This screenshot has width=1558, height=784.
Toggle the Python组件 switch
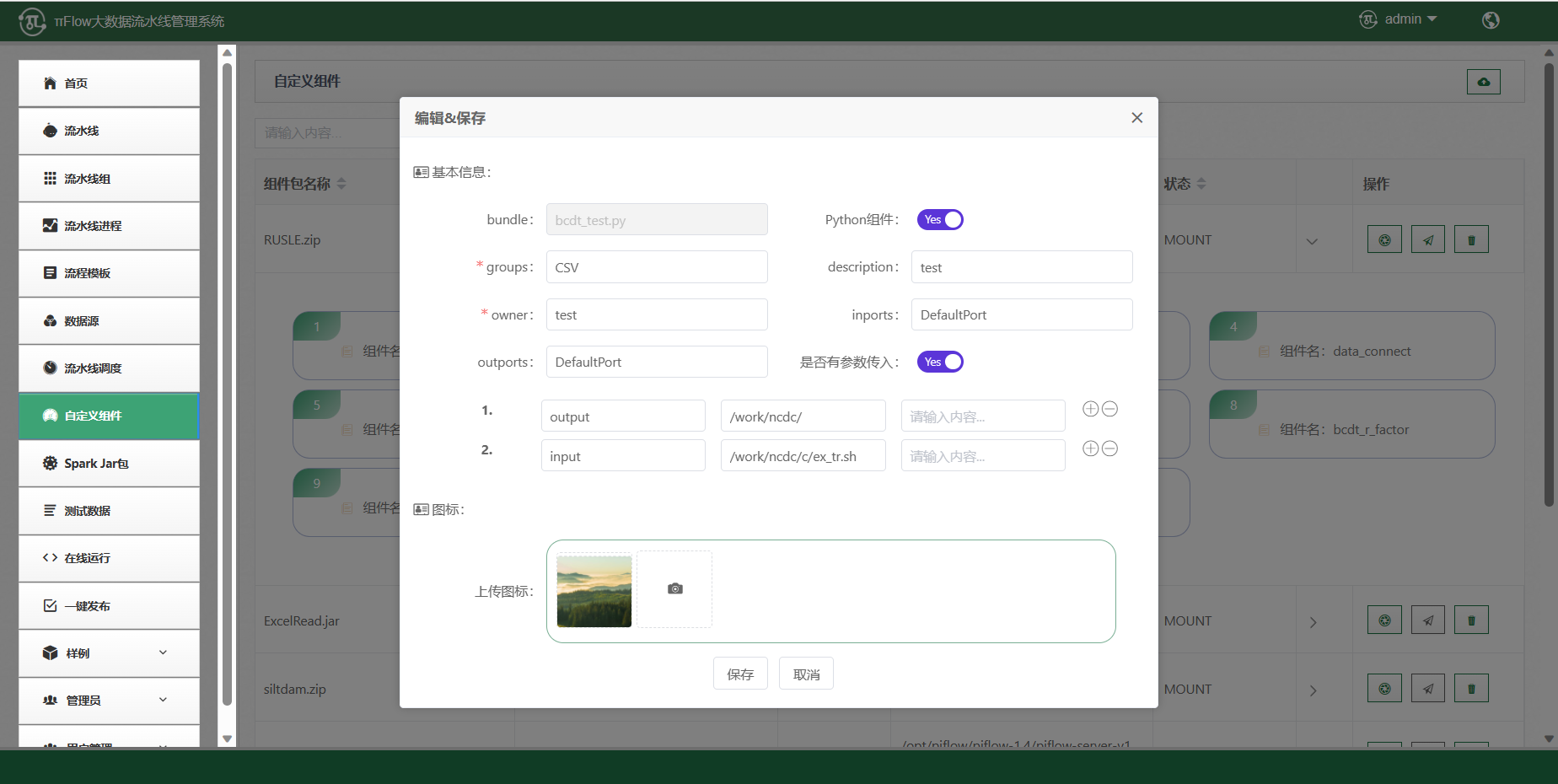tap(940, 220)
